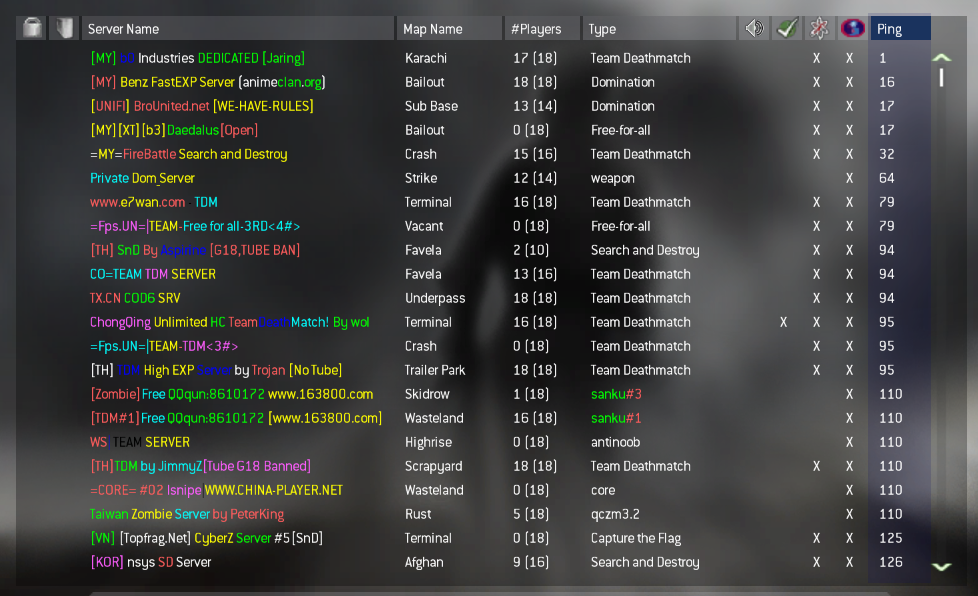Select Taiwan Zombie Server by PeterKing
The width and height of the screenshot is (978, 596).
tap(187, 514)
